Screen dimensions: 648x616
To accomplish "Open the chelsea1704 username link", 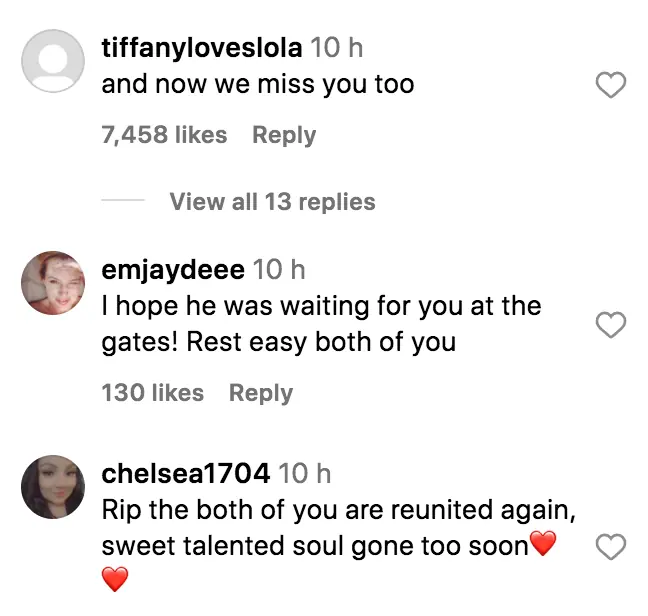I will pyautogui.click(x=185, y=473).
